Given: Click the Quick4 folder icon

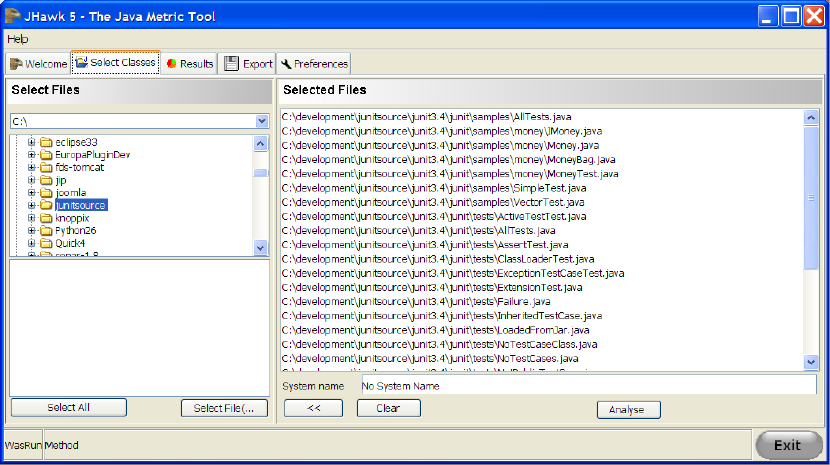Looking at the screenshot, I should click(x=47, y=243).
